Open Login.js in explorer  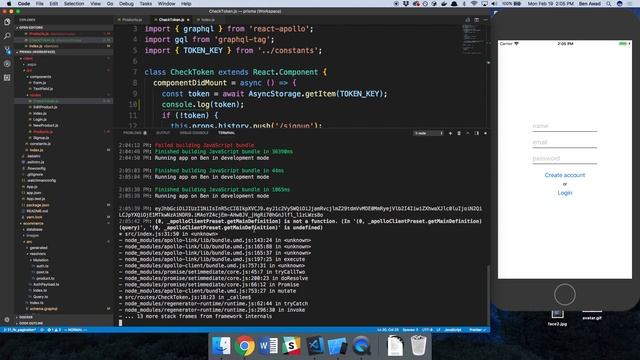pyautogui.click(x=40, y=119)
